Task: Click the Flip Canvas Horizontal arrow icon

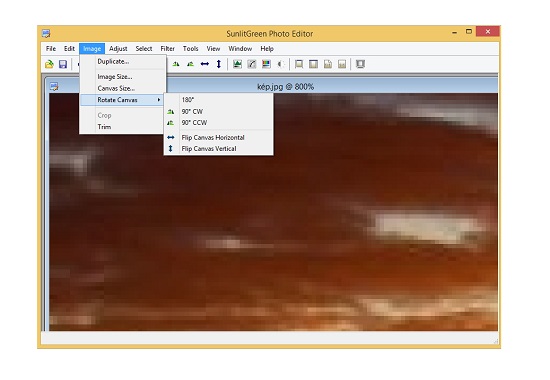Action: tap(170, 137)
